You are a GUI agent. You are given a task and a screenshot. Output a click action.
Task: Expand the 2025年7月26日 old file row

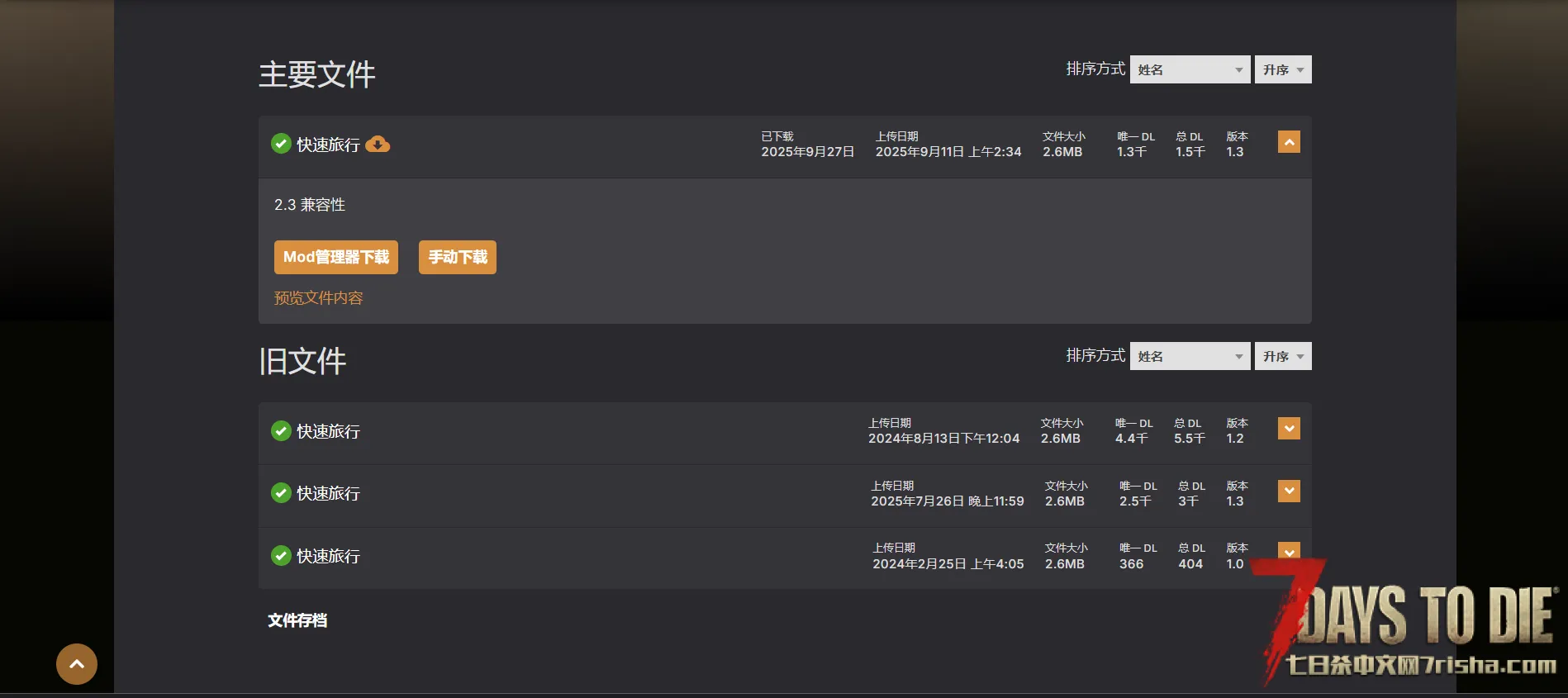click(x=1288, y=491)
